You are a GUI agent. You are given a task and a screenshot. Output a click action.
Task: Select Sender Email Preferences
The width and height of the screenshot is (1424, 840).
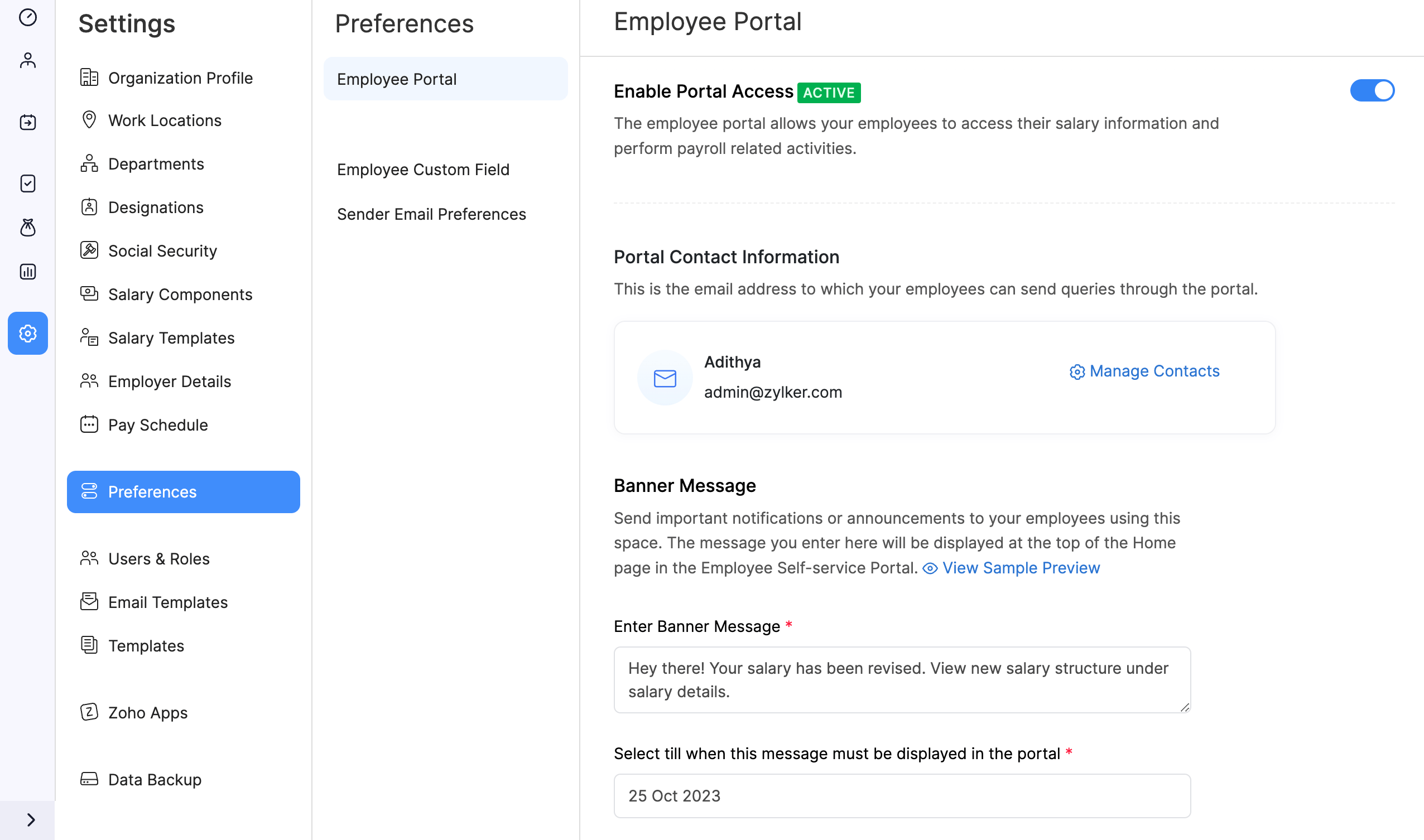tap(431, 214)
